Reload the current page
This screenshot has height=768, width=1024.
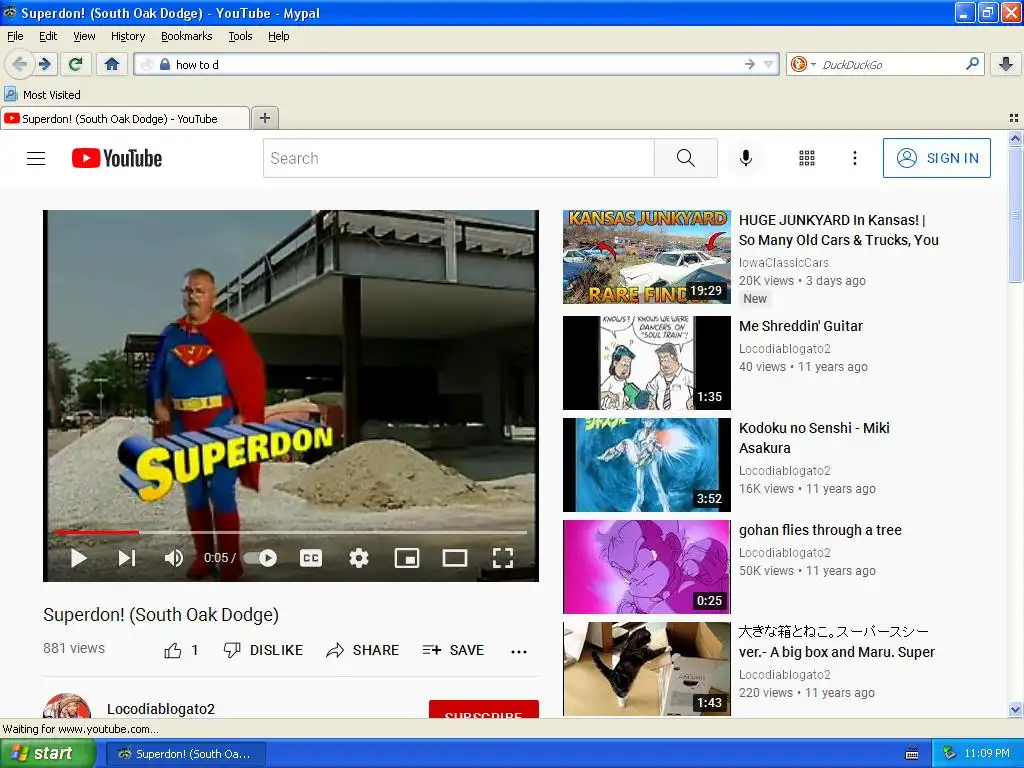point(76,64)
